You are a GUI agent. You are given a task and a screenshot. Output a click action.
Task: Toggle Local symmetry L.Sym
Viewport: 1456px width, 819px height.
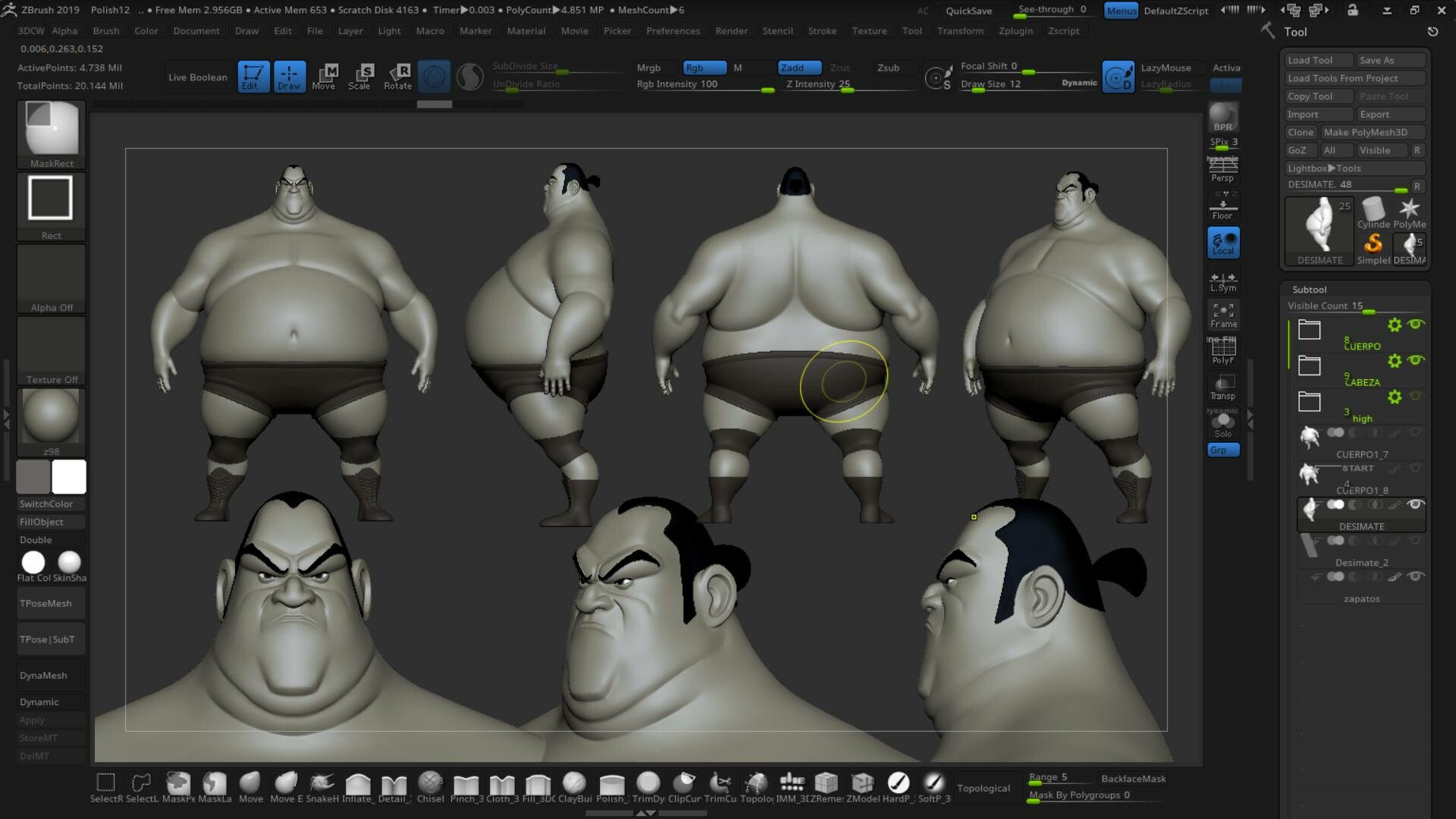[x=1223, y=281]
